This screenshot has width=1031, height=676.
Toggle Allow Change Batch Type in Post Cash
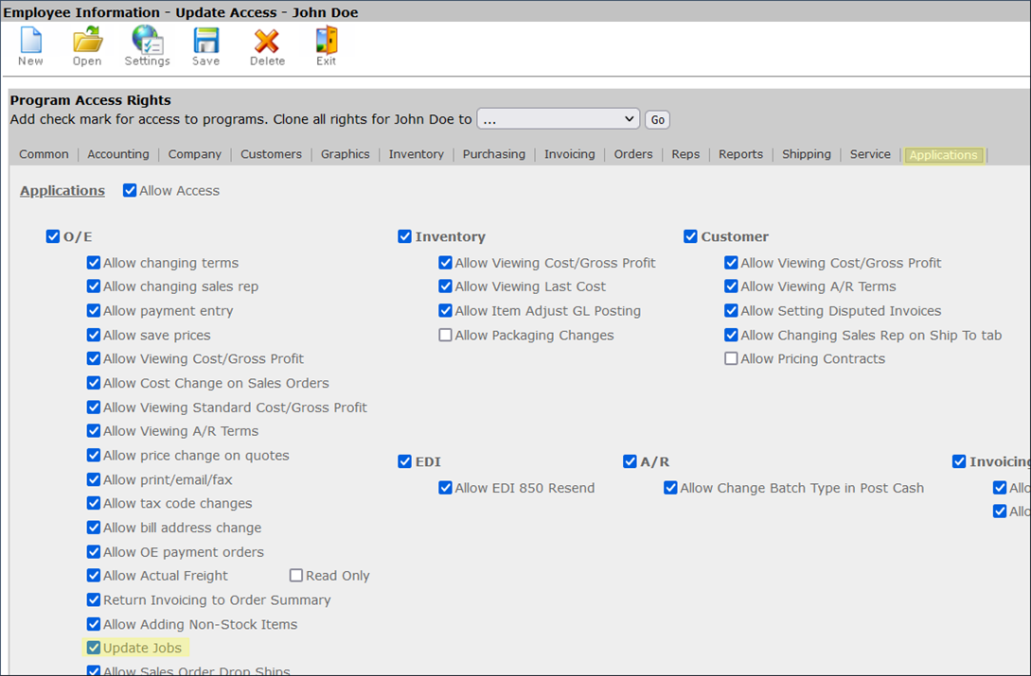(x=671, y=488)
